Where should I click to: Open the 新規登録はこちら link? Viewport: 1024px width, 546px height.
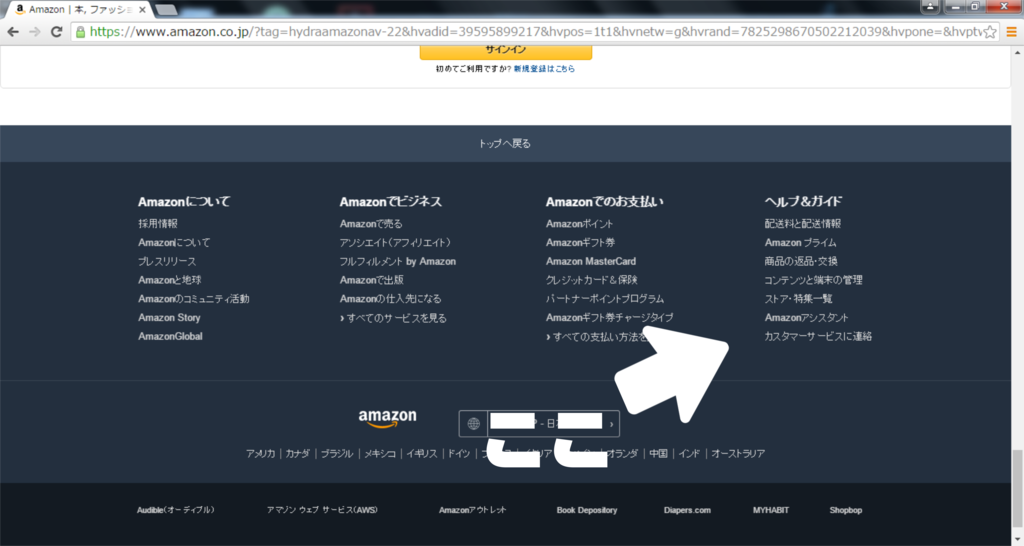[544, 69]
